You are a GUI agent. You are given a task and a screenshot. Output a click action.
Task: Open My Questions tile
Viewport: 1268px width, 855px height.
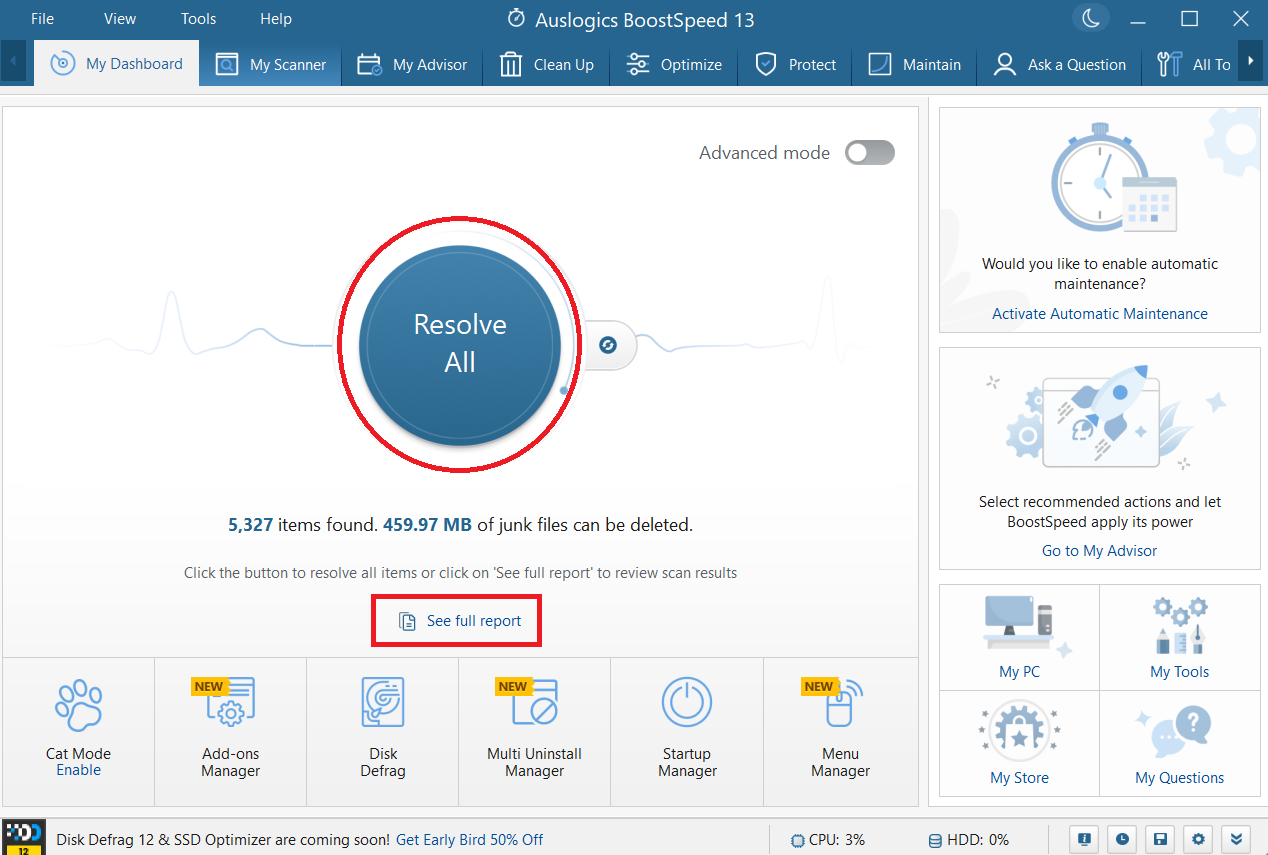click(1180, 743)
